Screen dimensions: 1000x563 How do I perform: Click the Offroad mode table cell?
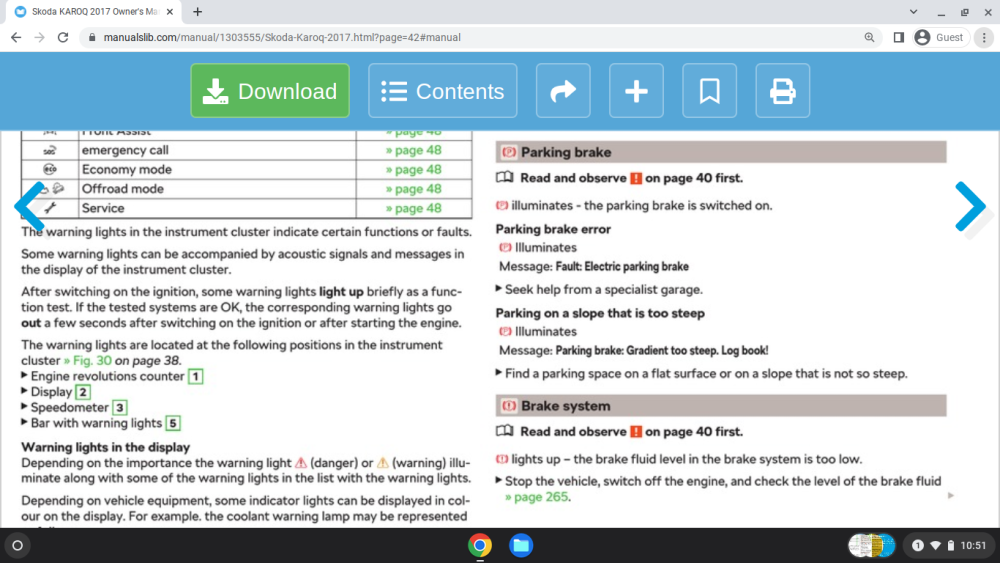click(x=217, y=189)
